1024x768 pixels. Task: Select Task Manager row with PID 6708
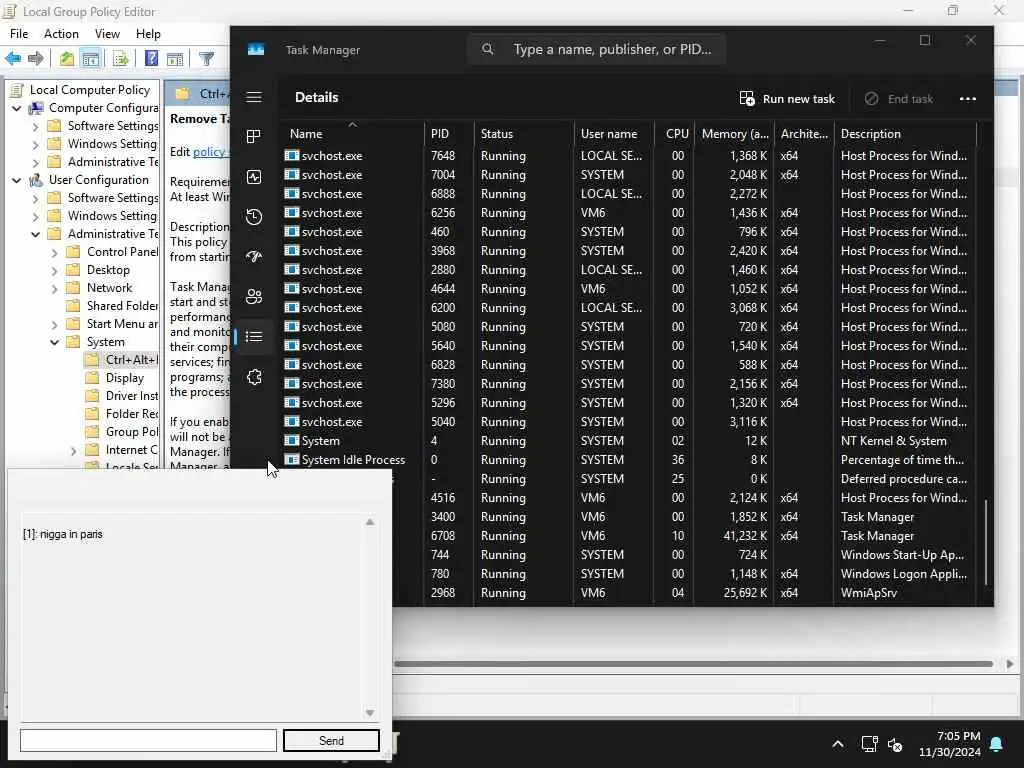[684, 536]
